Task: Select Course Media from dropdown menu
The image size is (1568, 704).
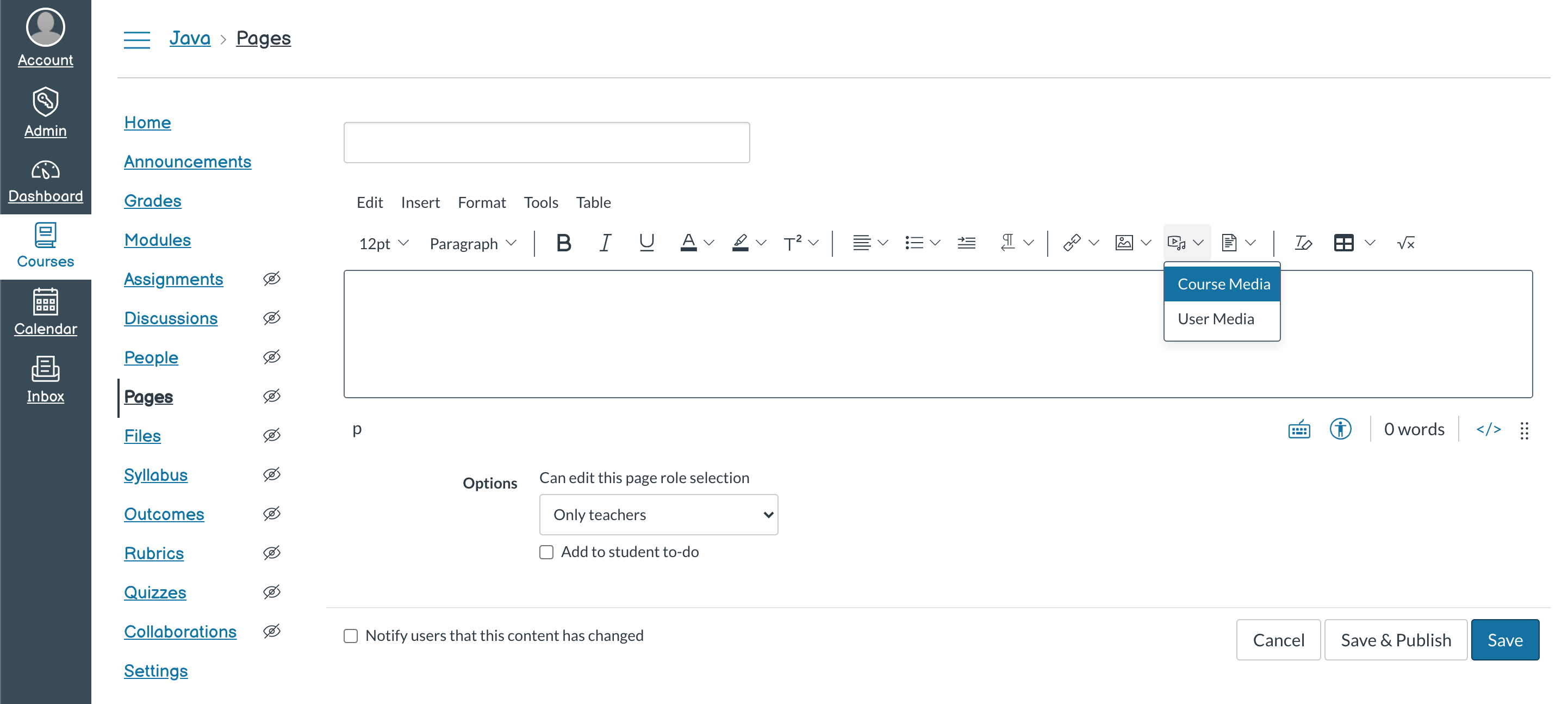Action: (x=1222, y=285)
